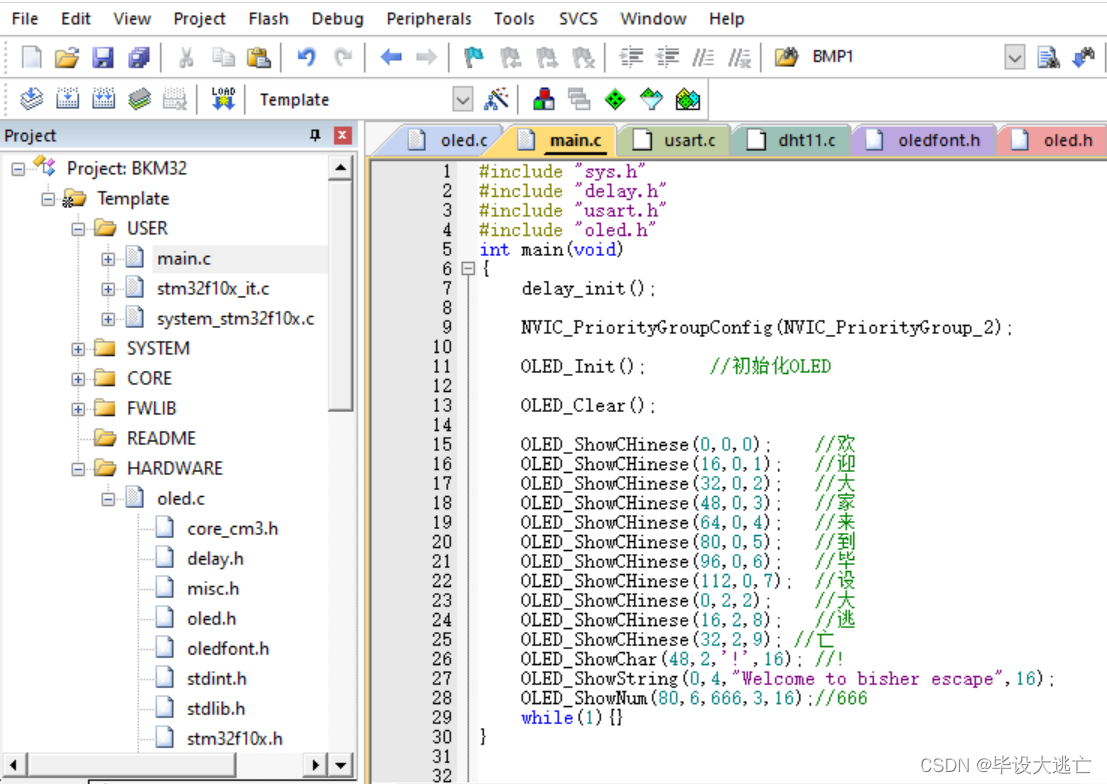Expand main.c file dependencies in tree
The image size is (1107, 784).
107,259
